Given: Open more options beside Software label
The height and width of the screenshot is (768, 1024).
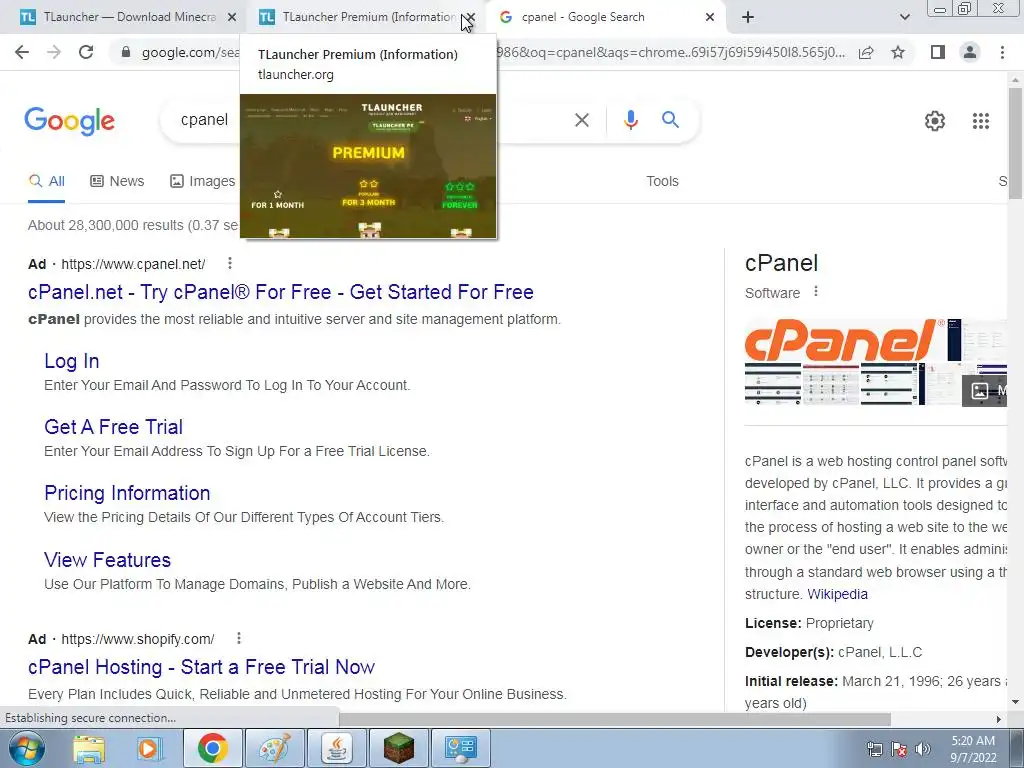Looking at the screenshot, I should 815,292.
